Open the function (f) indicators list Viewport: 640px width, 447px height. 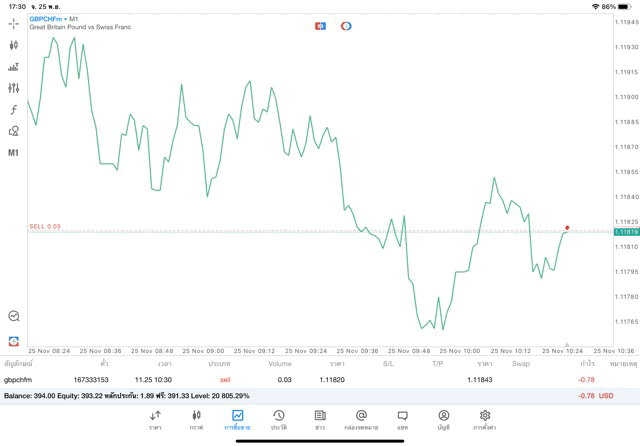(14, 109)
